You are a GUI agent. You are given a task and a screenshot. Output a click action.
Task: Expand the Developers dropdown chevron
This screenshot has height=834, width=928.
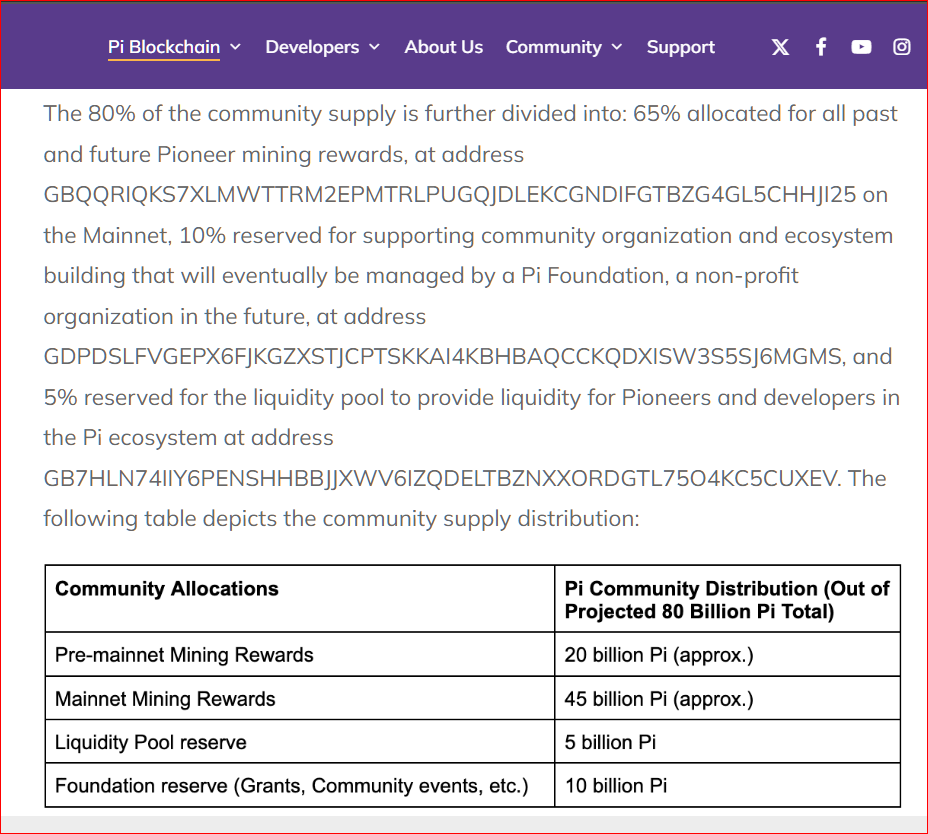pos(374,47)
